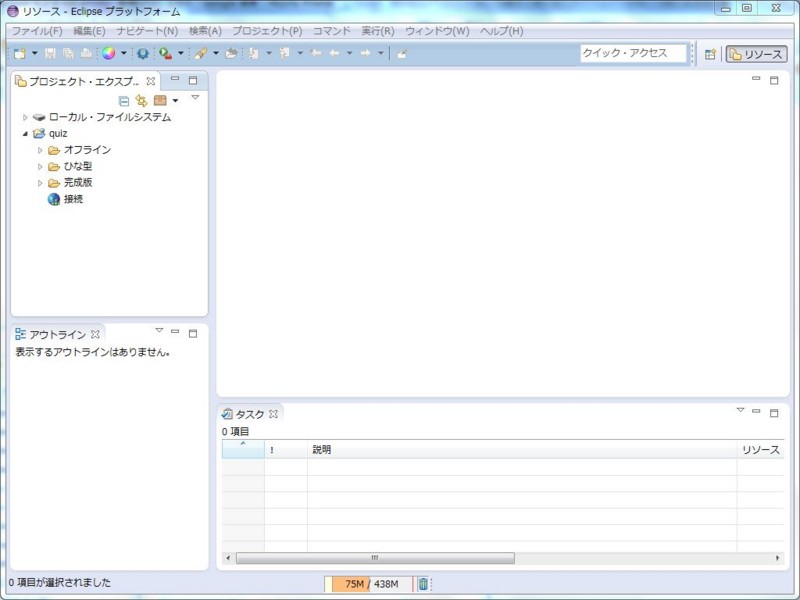Click the Forward navigation arrow icon

click(x=365, y=53)
